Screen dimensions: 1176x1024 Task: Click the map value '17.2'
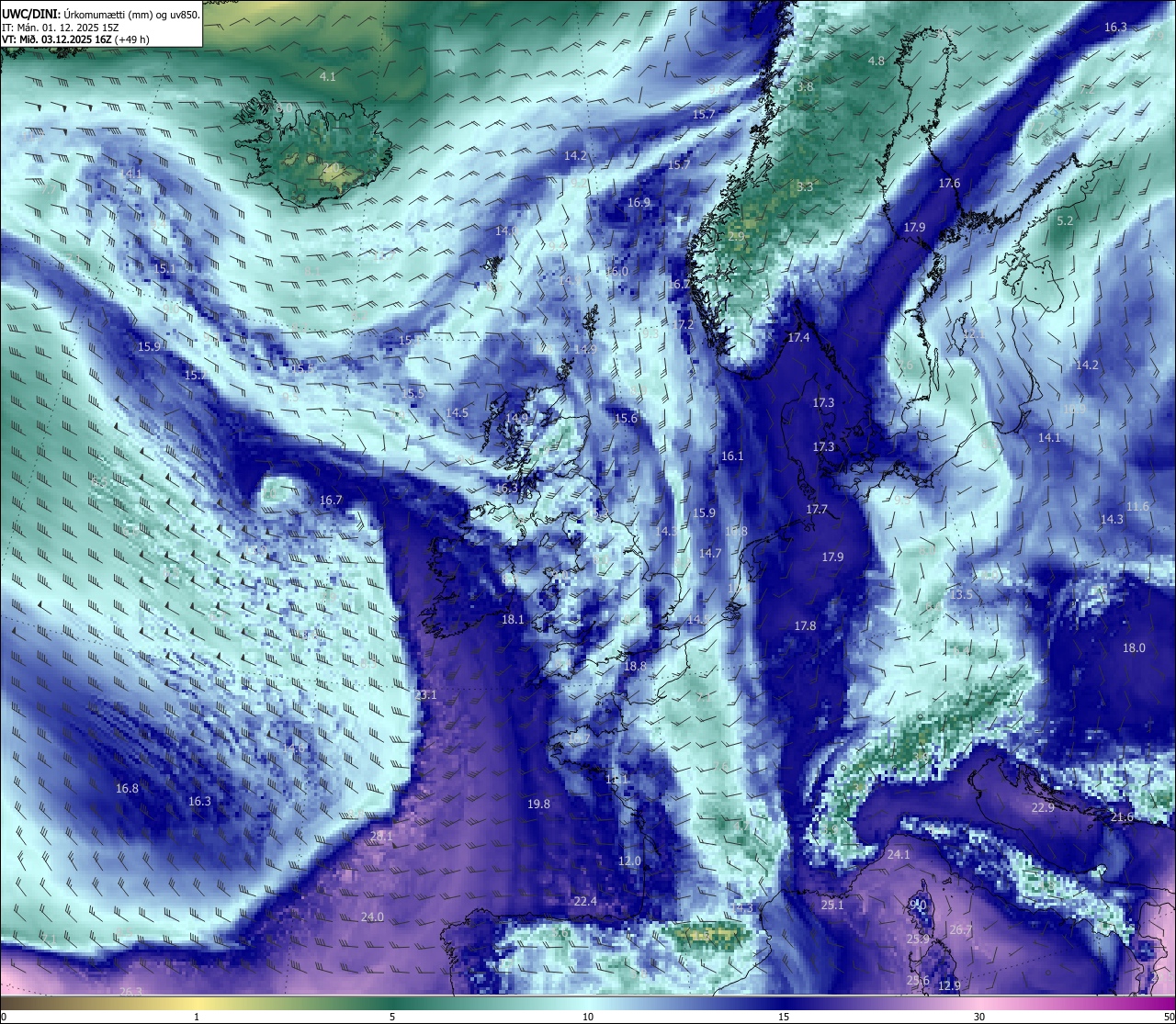coord(683,325)
